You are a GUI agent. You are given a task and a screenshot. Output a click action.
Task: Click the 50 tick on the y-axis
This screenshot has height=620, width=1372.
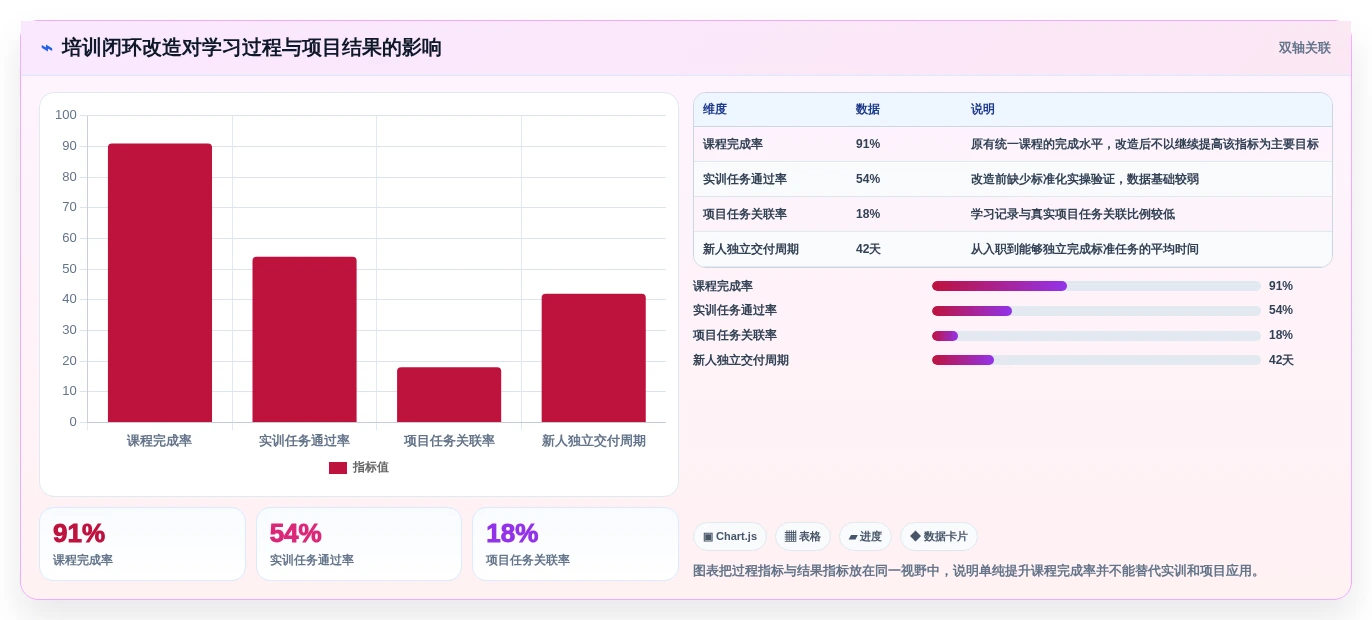point(69,269)
